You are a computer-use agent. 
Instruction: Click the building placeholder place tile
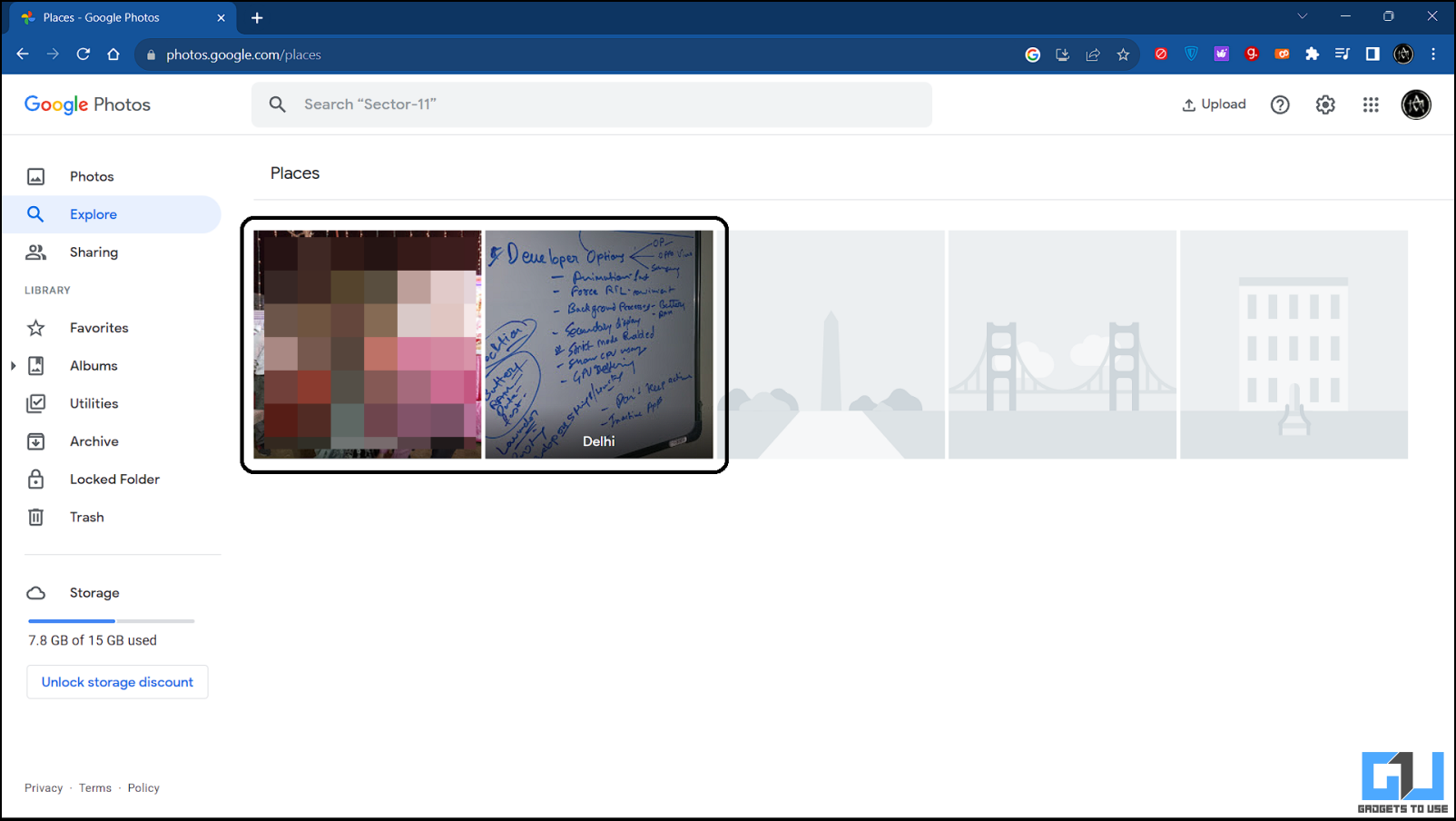pyautogui.click(x=1294, y=344)
